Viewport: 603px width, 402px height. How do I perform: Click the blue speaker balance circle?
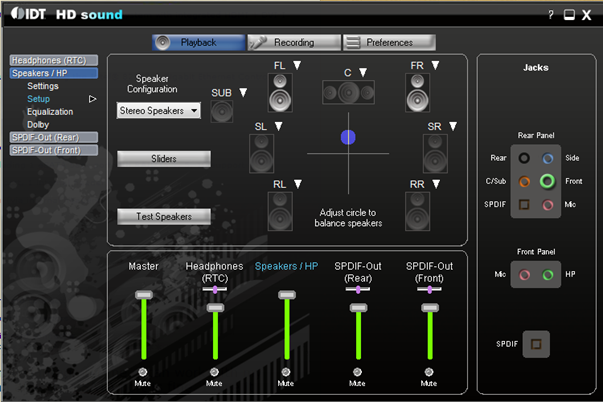[x=348, y=137]
